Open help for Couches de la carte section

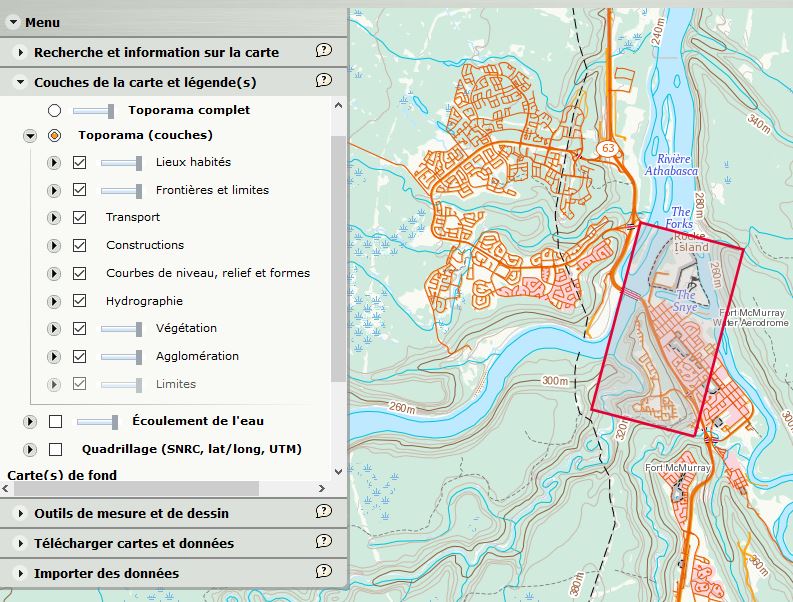pyautogui.click(x=323, y=81)
